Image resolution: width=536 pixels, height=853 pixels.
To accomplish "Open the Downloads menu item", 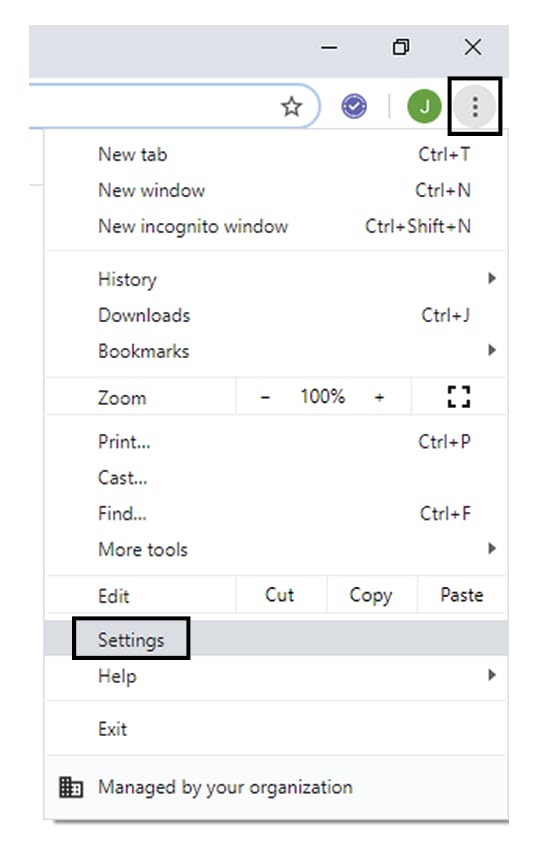I will [276, 316].
